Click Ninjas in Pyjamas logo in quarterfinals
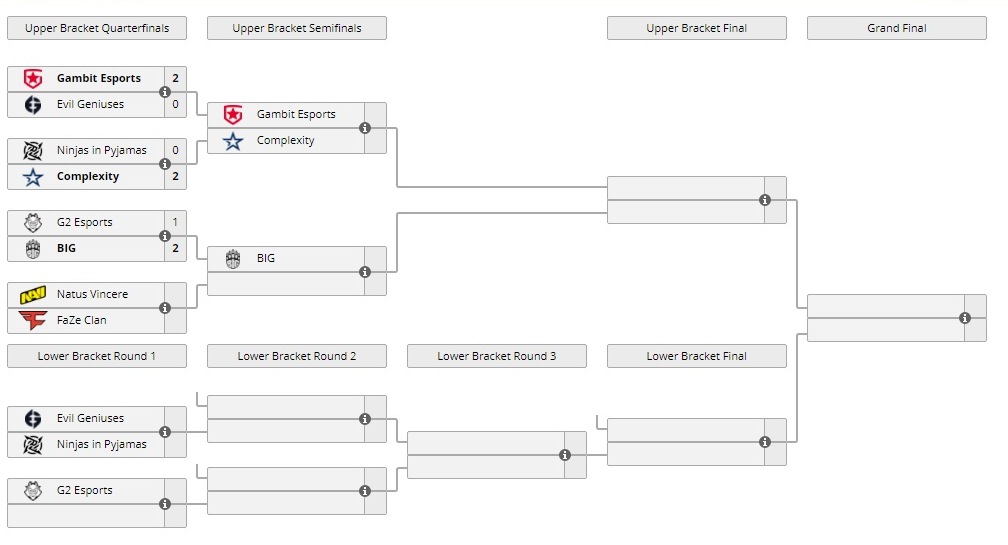Screen dimensions: 1008x545 (33, 150)
